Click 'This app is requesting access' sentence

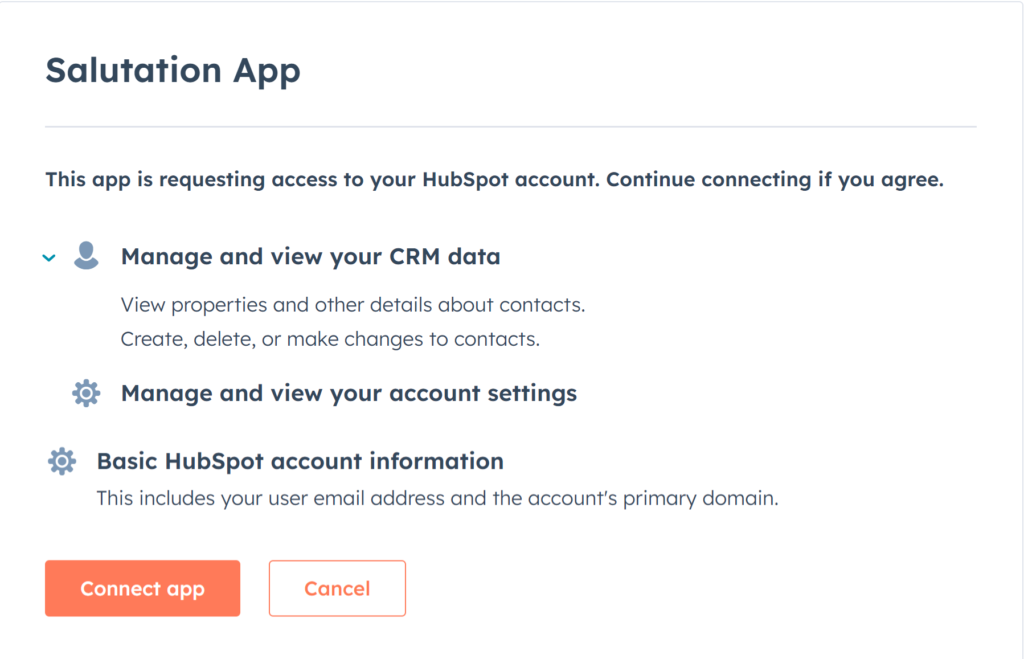[323, 180]
